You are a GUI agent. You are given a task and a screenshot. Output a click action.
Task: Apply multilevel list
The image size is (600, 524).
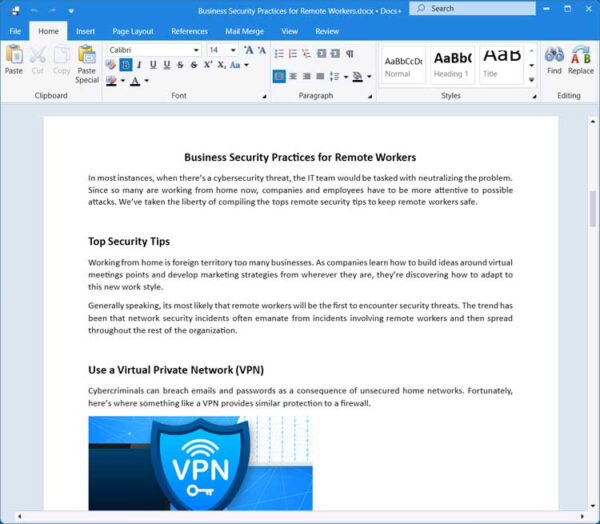coord(307,54)
